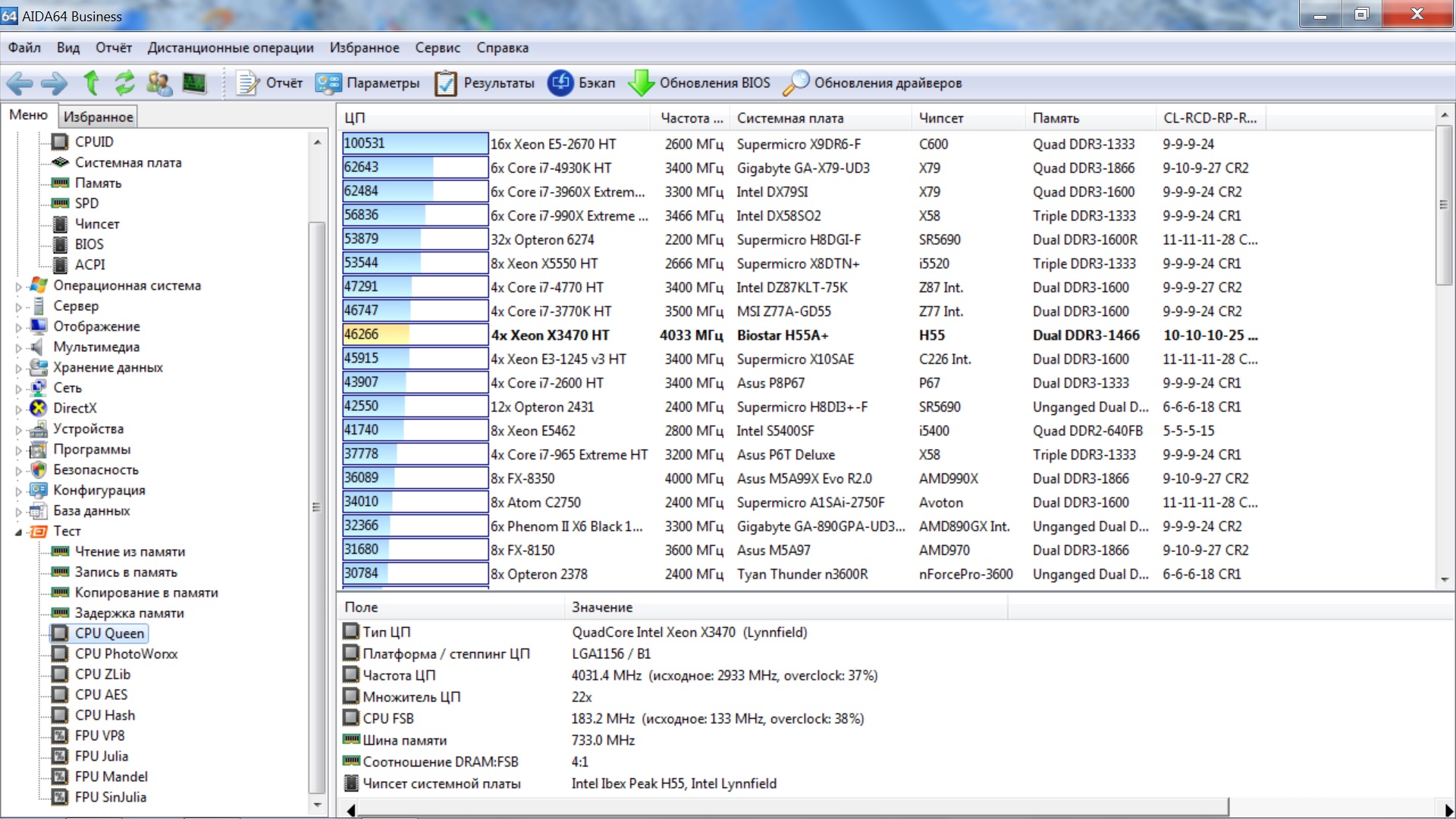This screenshot has width=1456, height=819.
Task: Open the remote users icon in toolbar
Action: tap(159, 83)
